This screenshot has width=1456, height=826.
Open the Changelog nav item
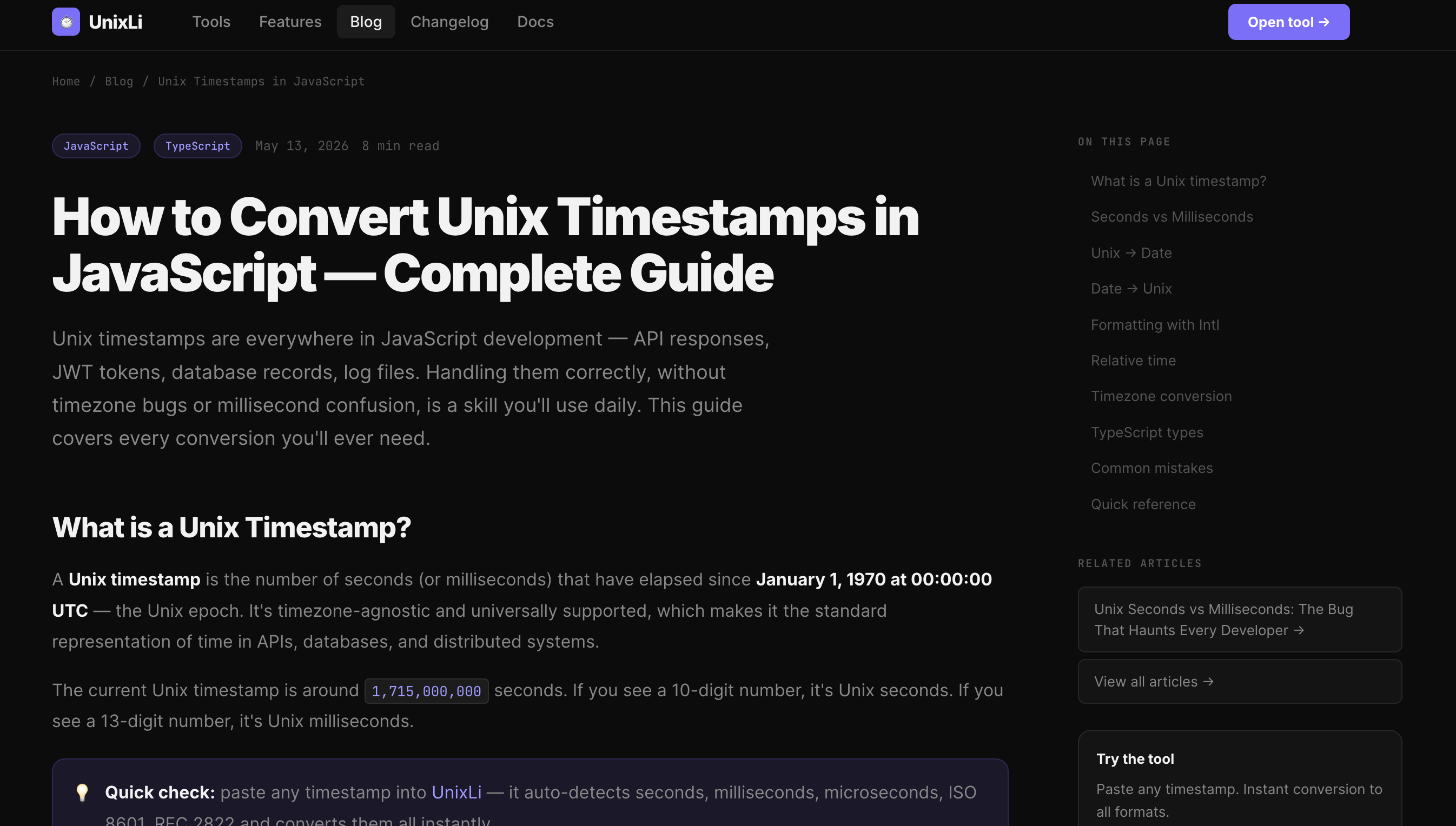pyautogui.click(x=449, y=22)
